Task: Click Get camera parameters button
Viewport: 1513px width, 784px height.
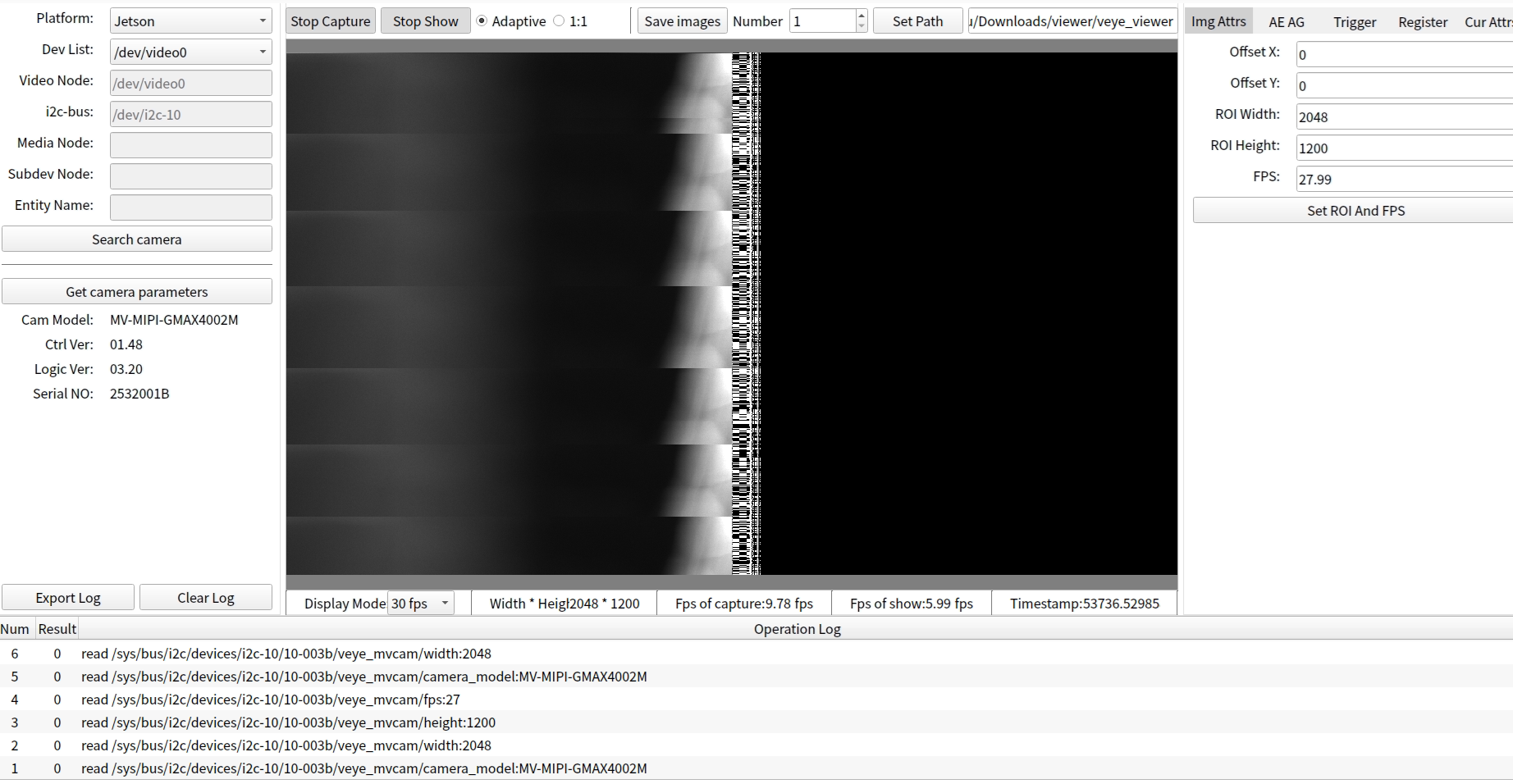Action: click(x=137, y=292)
